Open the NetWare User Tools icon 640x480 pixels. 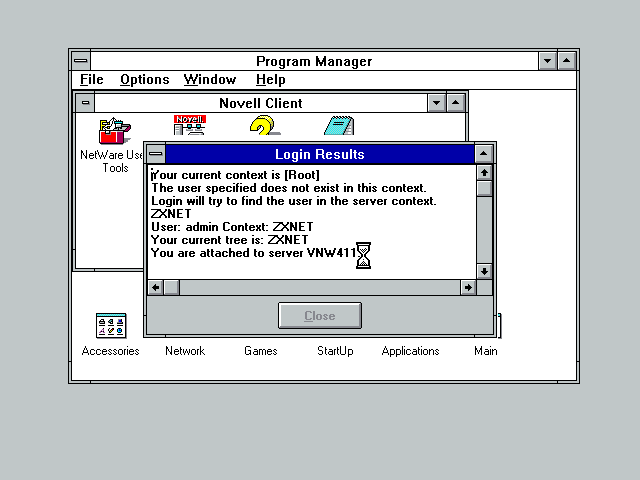pyautogui.click(x=115, y=131)
